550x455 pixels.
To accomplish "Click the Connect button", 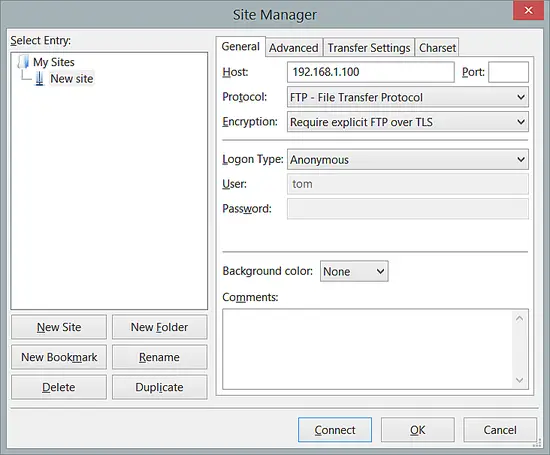I will [x=335, y=430].
